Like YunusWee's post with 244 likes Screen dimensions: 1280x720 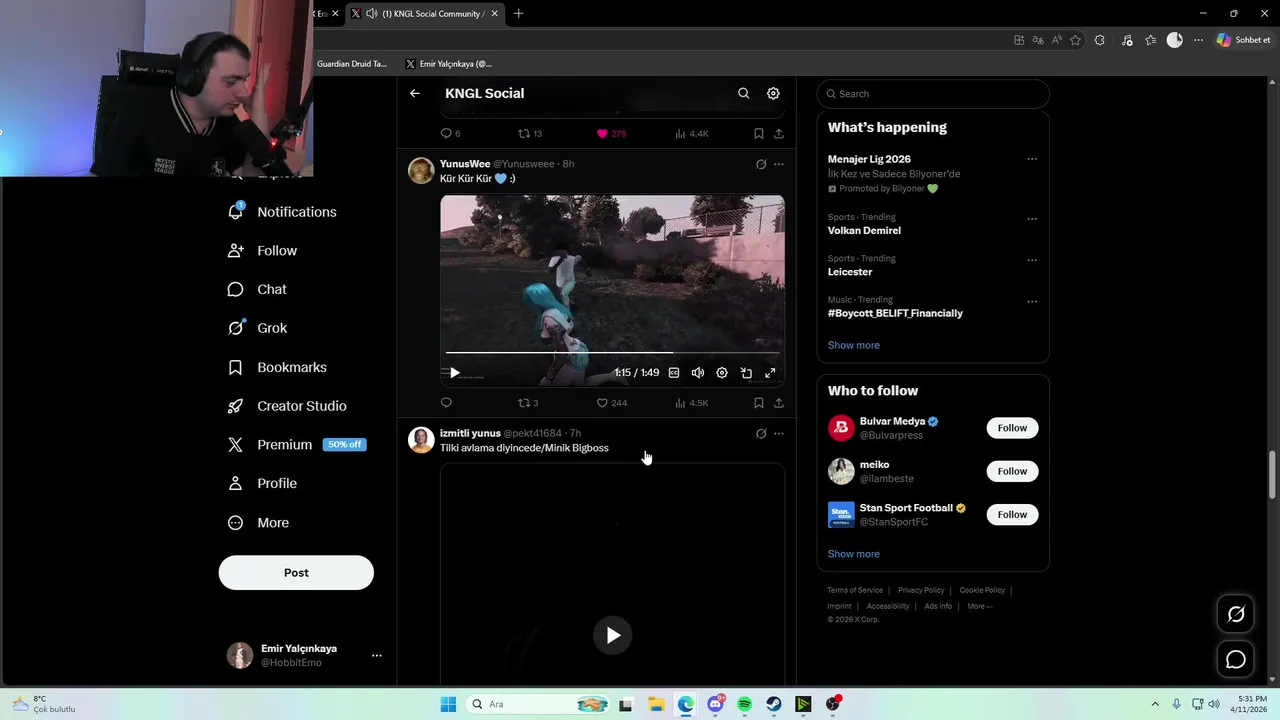pyautogui.click(x=611, y=403)
